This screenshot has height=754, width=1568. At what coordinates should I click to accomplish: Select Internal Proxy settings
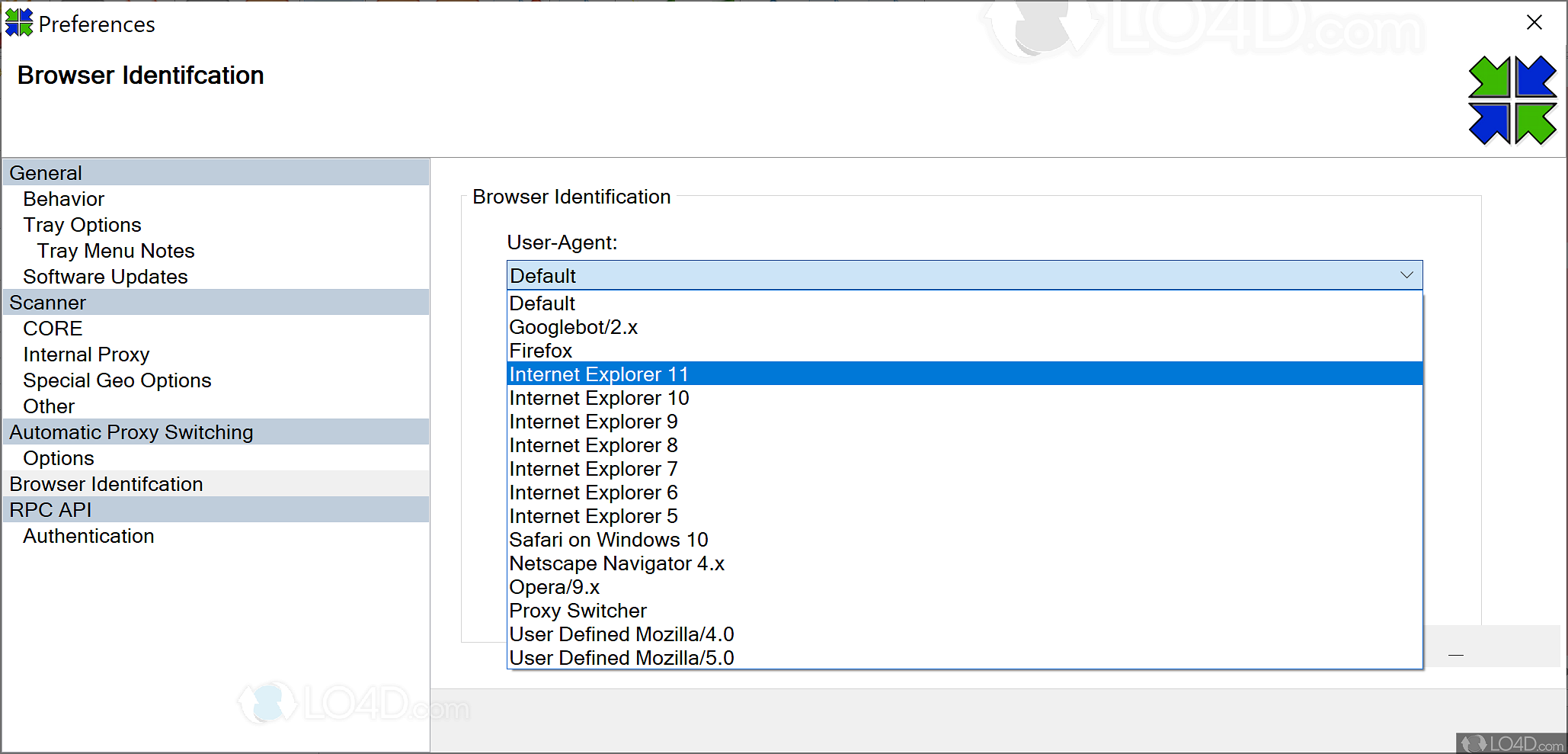click(86, 354)
